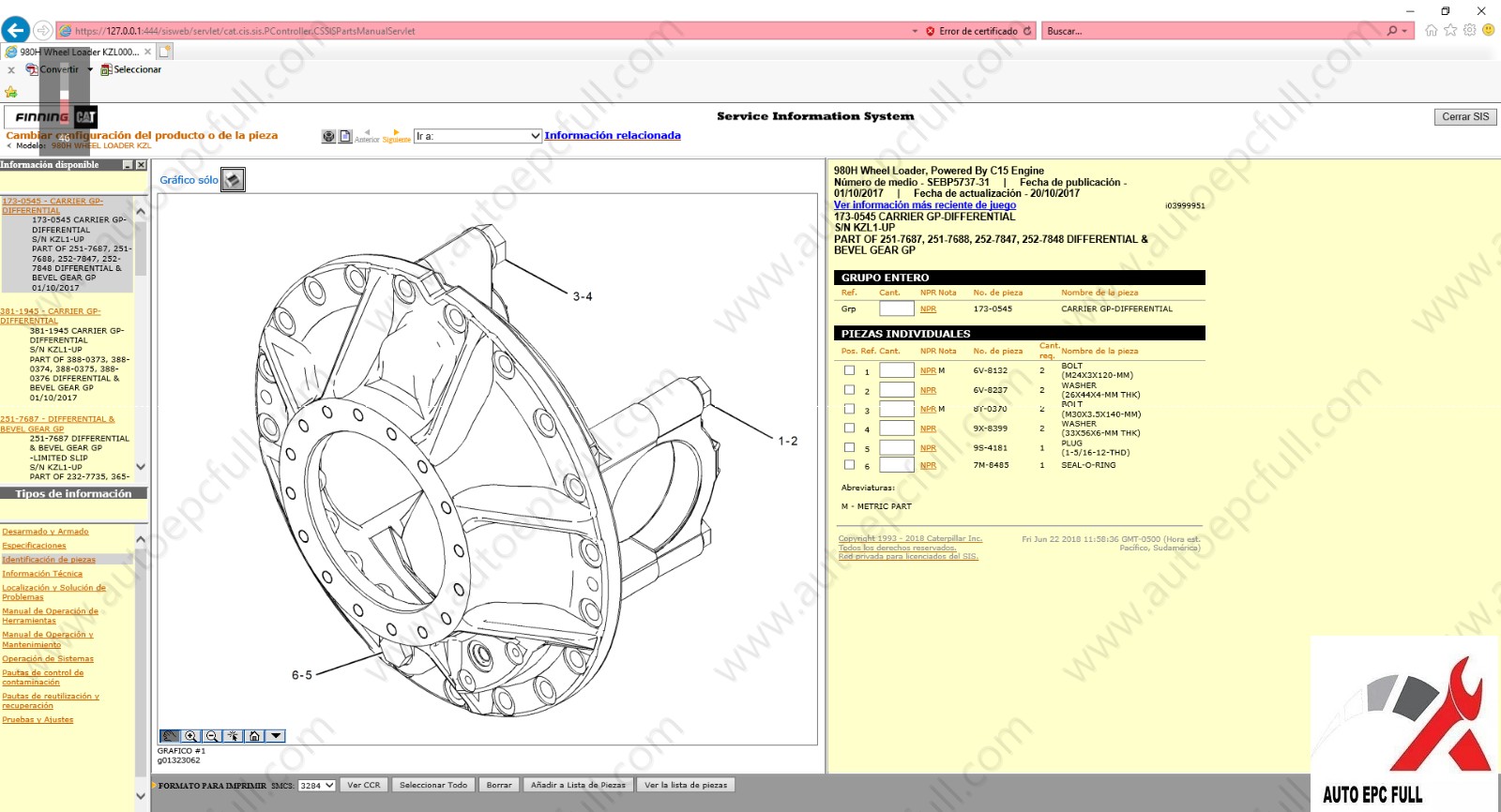This screenshot has height=812, width=1501.
Task: Open a new browser tab
Action: point(166,52)
